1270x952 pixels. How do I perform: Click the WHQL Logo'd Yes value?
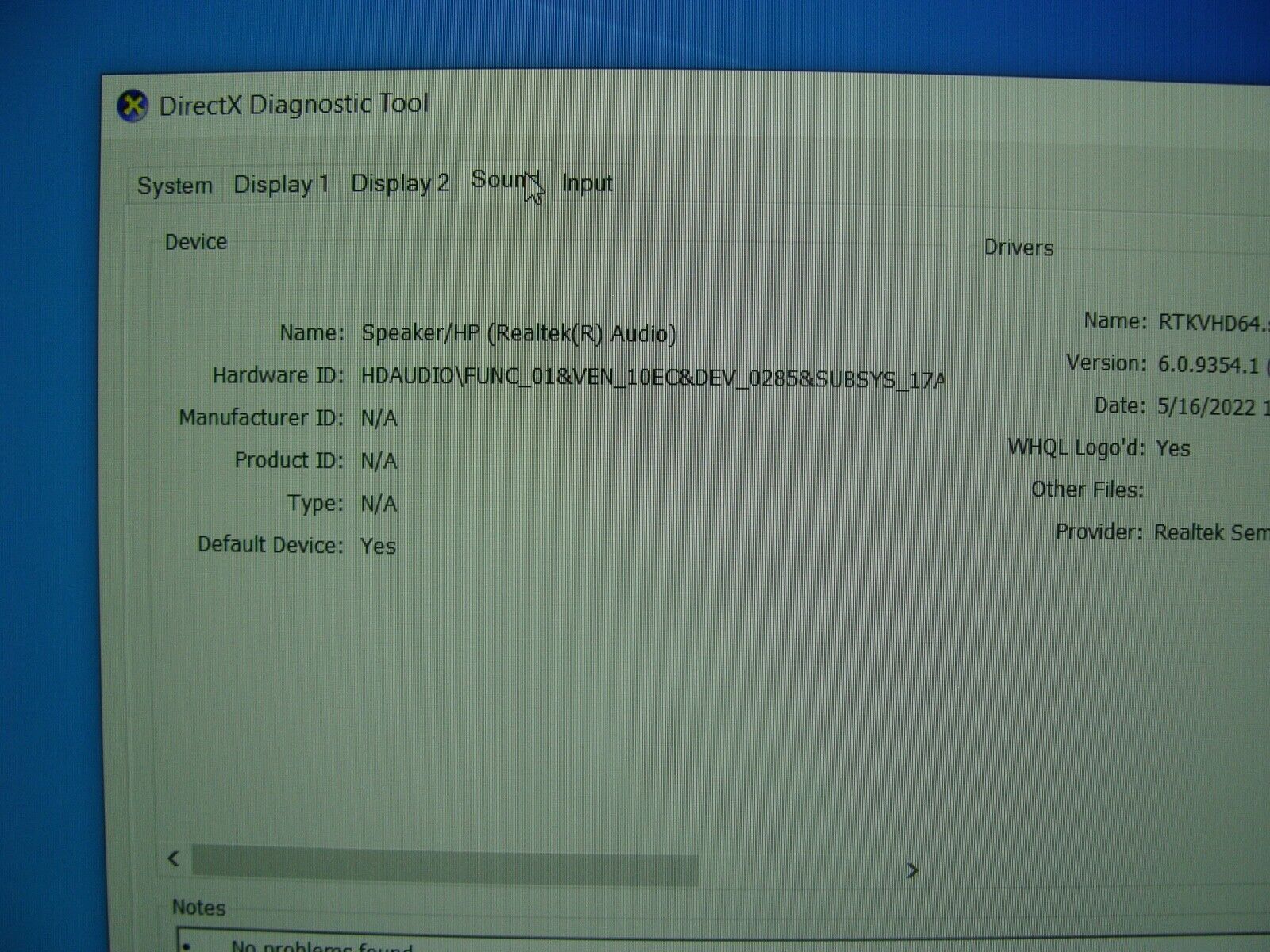pyautogui.click(x=1173, y=448)
